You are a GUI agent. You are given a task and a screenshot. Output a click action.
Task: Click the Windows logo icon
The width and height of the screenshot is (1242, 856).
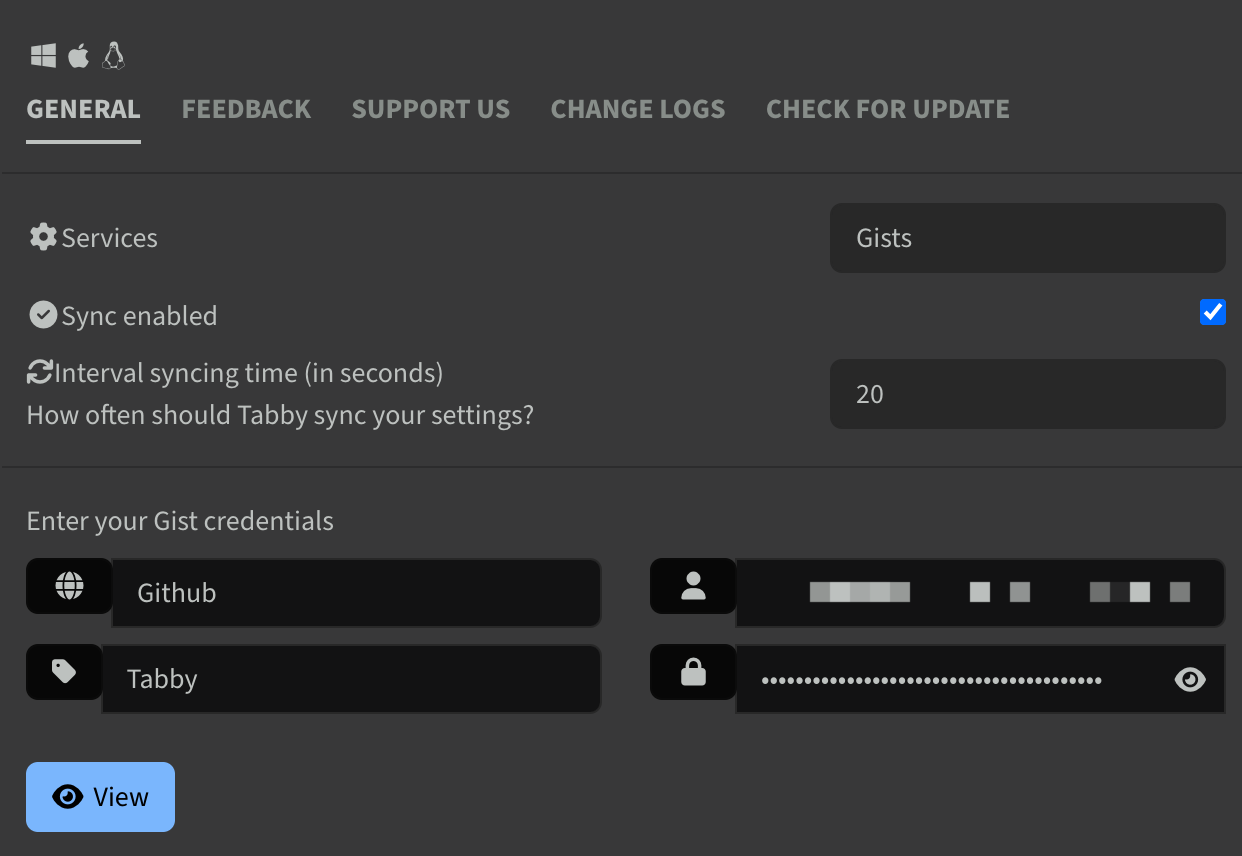(43, 55)
